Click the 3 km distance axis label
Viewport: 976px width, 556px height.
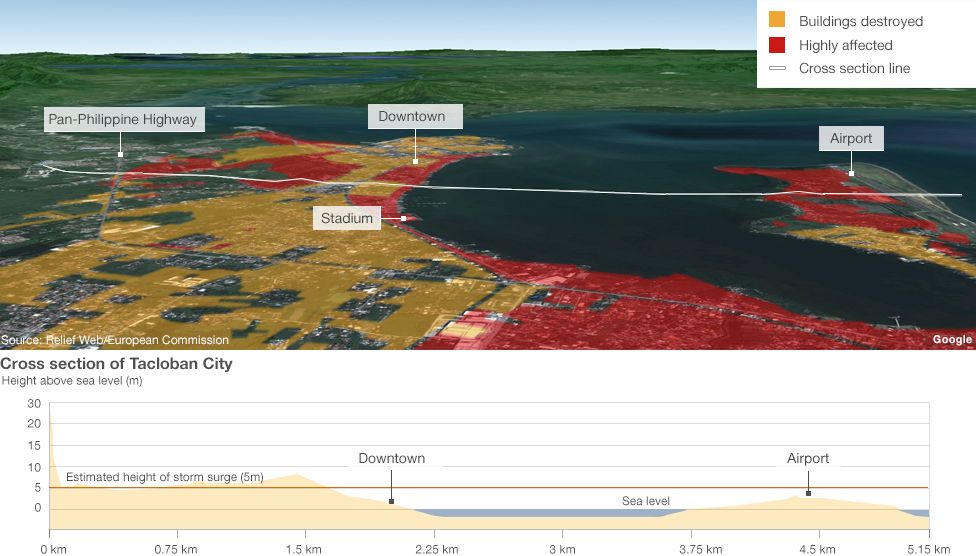point(562,549)
